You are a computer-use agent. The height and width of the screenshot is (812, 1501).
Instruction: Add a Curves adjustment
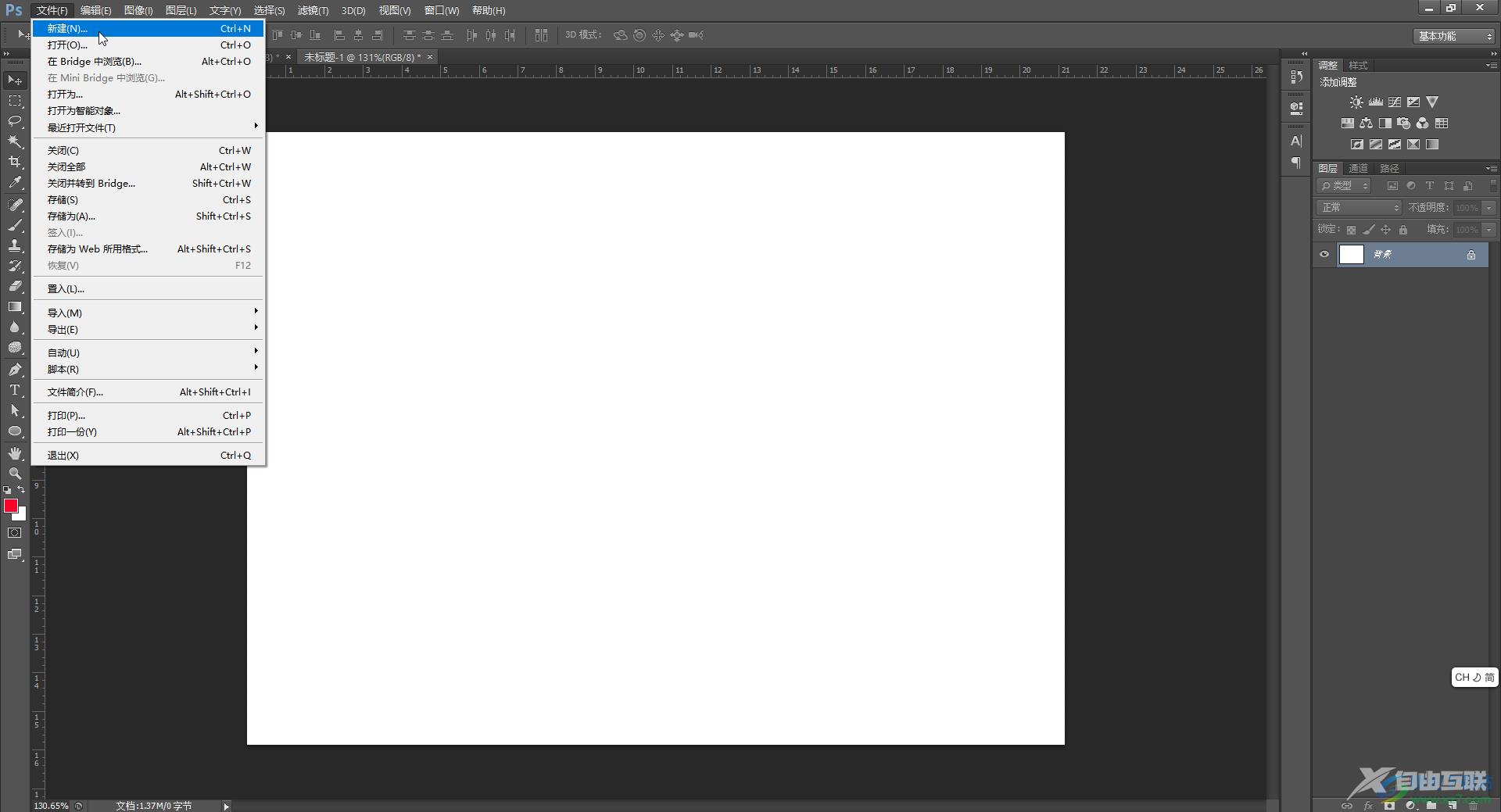pyautogui.click(x=1395, y=102)
